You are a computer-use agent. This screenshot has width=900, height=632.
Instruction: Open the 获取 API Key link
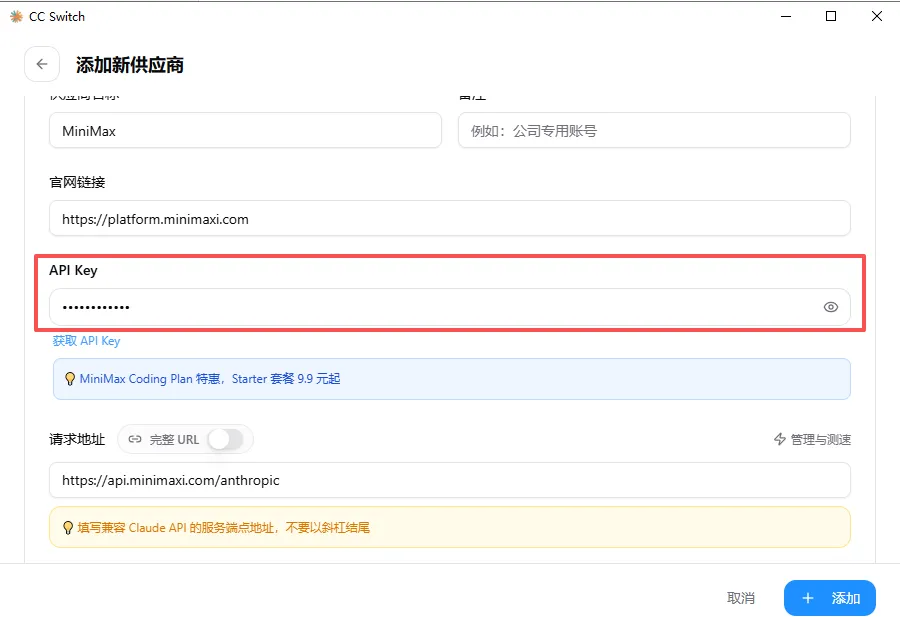click(86, 341)
